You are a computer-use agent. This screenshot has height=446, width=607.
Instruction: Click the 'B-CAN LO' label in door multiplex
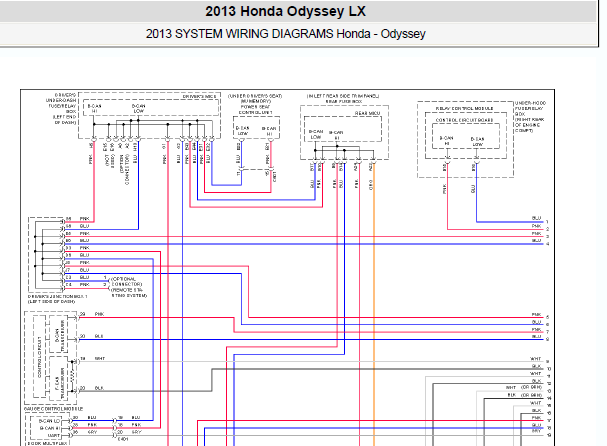[50, 421]
